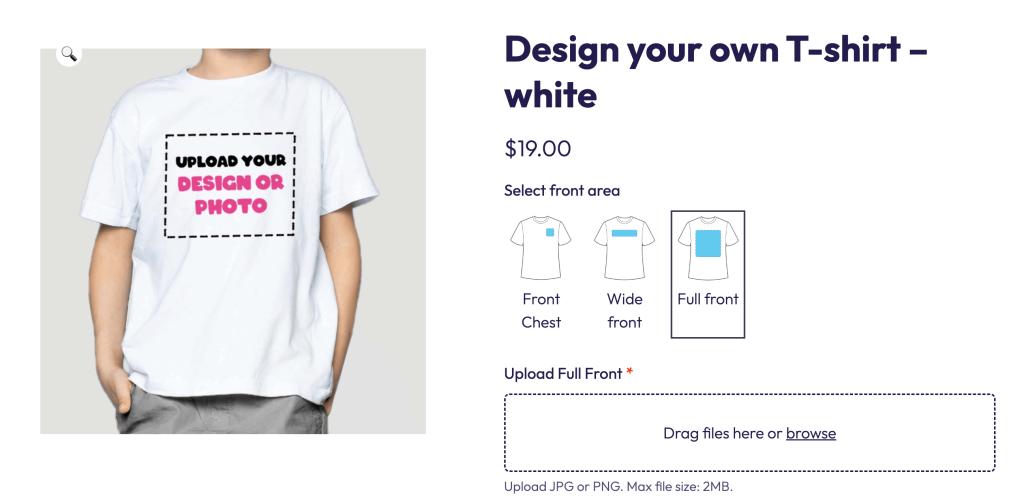Click the "Upload Full Front" field label
Screen dimensions: 1024x502
(x=563, y=373)
